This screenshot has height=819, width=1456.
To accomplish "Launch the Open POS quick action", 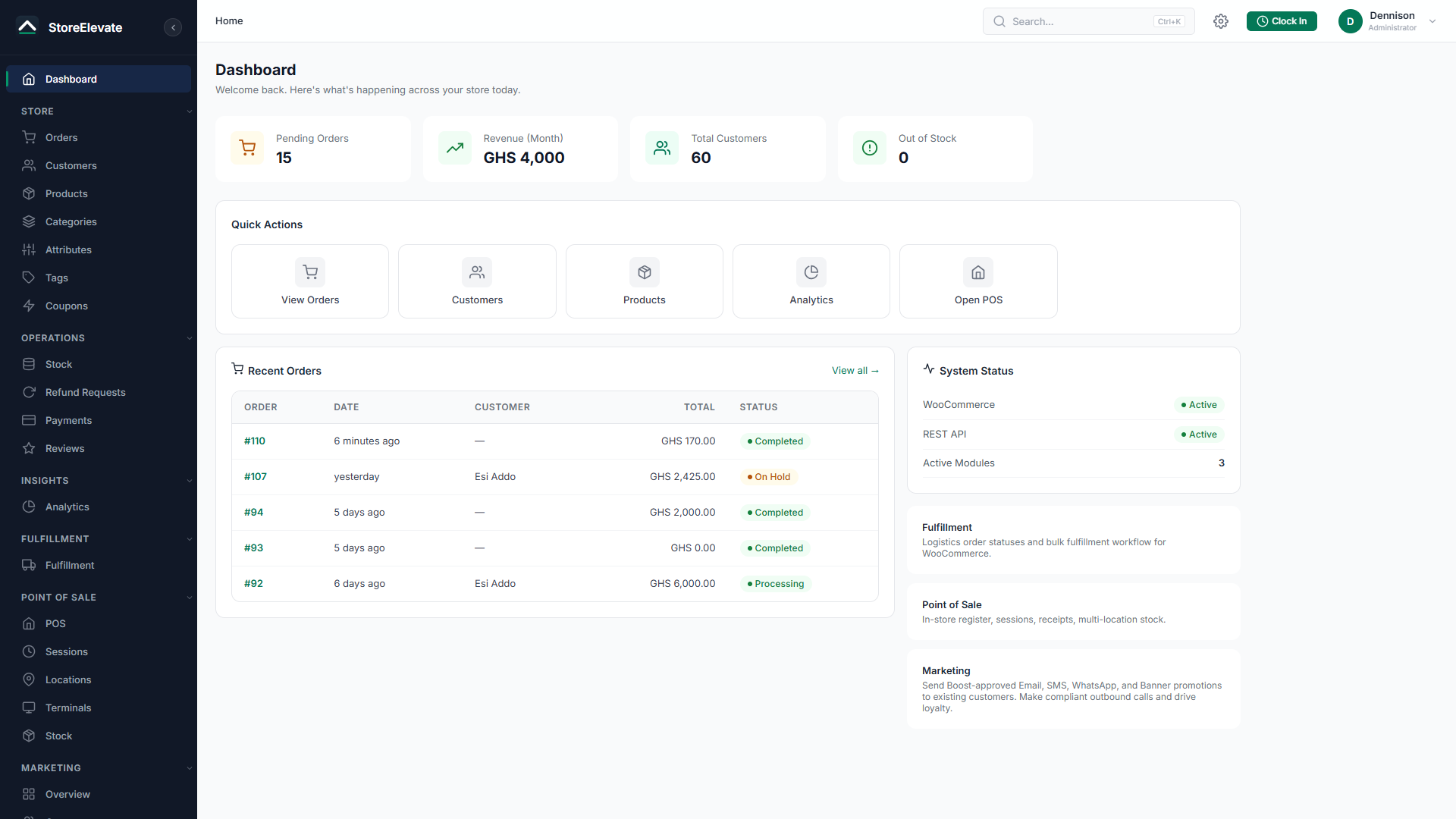I will (x=978, y=281).
